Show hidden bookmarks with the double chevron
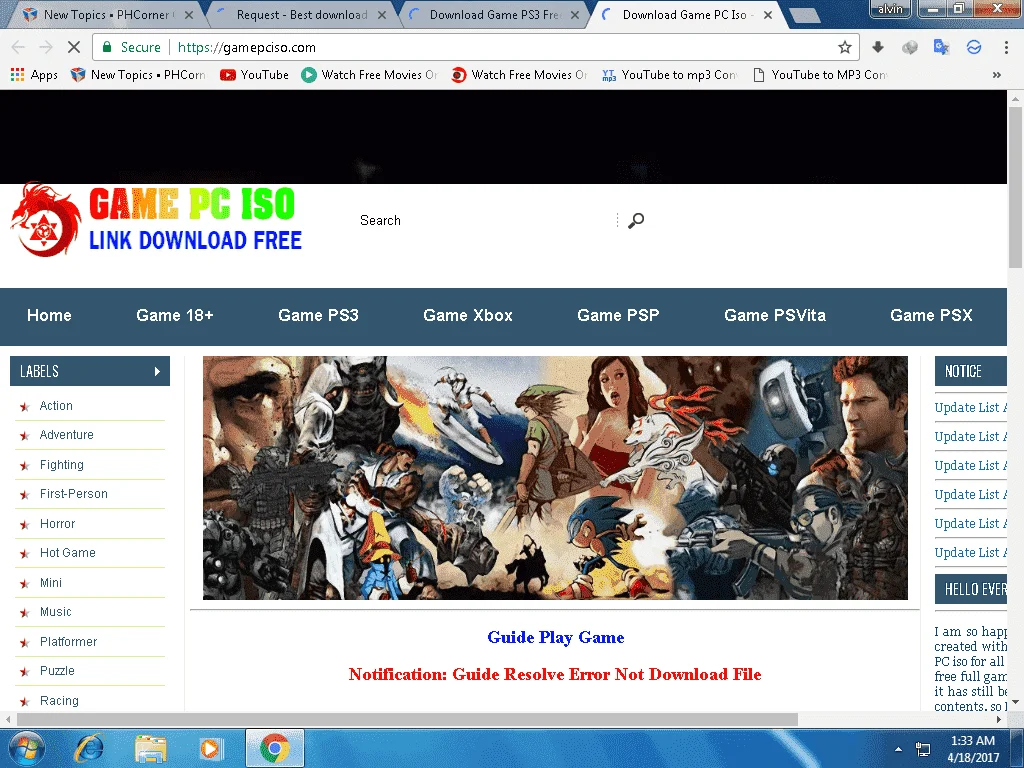 (997, 74)
